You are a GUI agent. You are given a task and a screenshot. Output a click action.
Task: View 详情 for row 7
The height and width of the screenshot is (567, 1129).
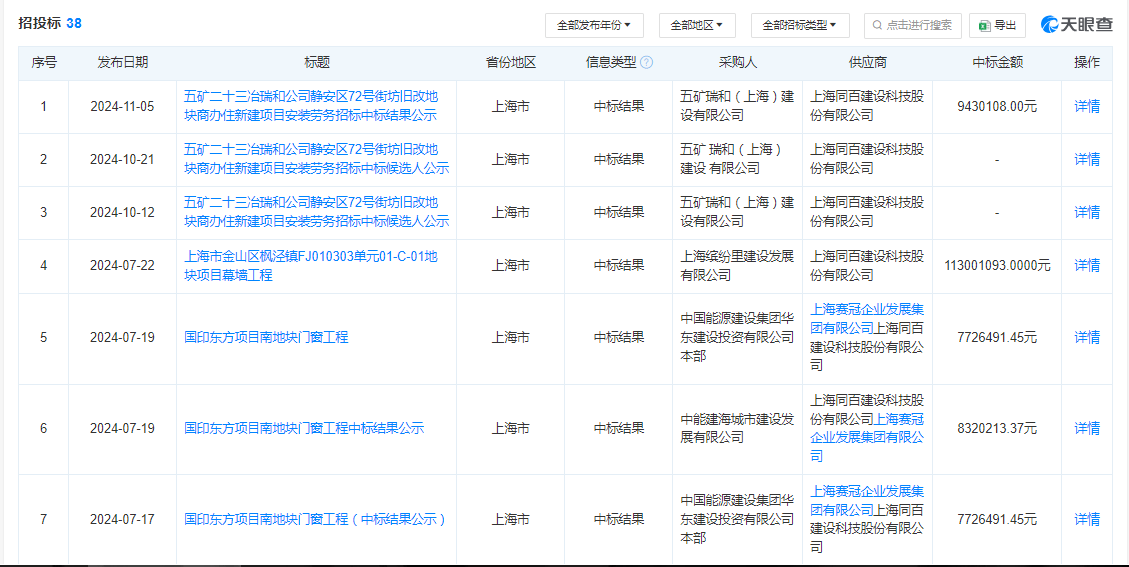coord(1087,519)
